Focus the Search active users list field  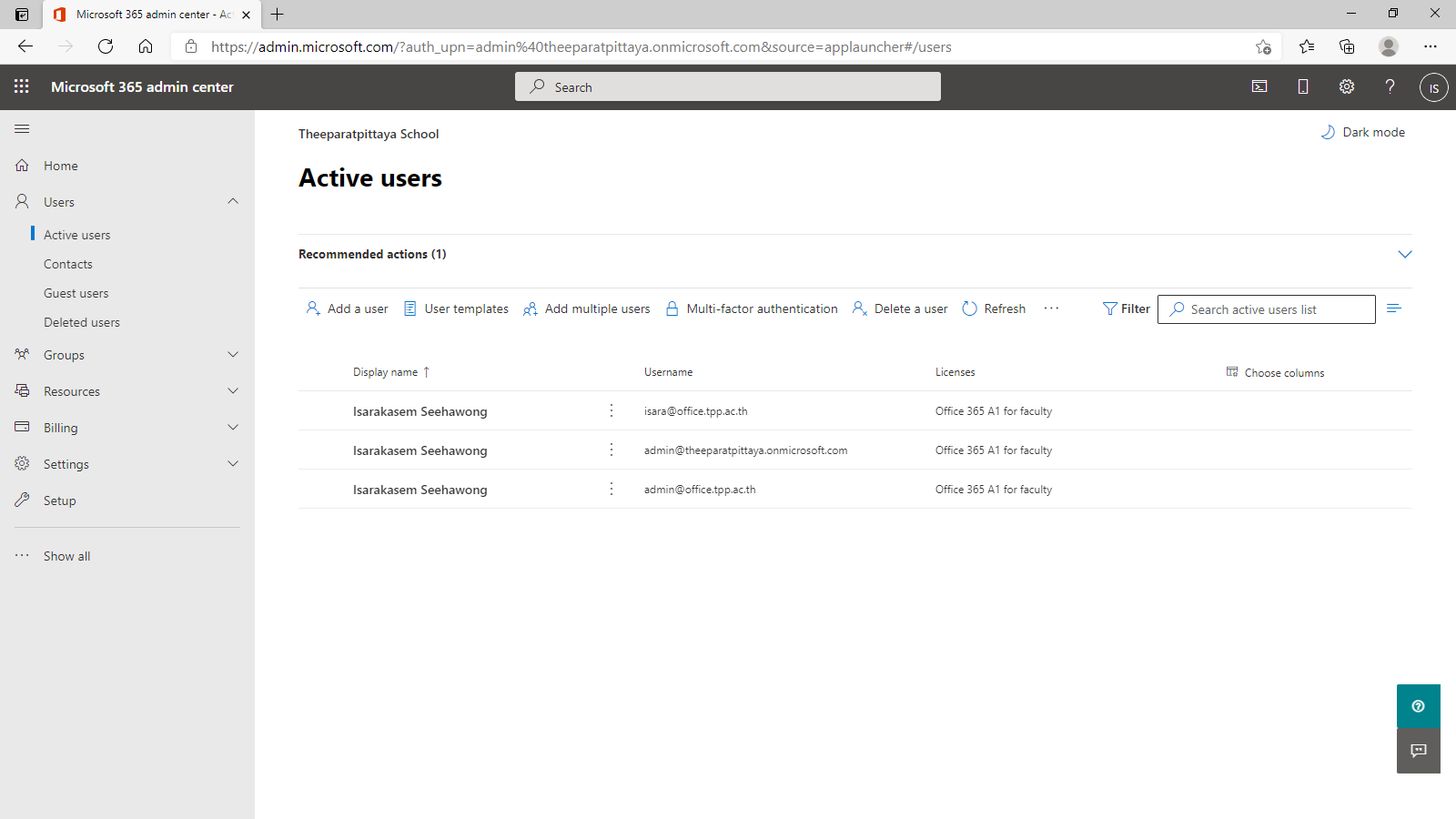pyautogui.click(x=1267, y=309)
